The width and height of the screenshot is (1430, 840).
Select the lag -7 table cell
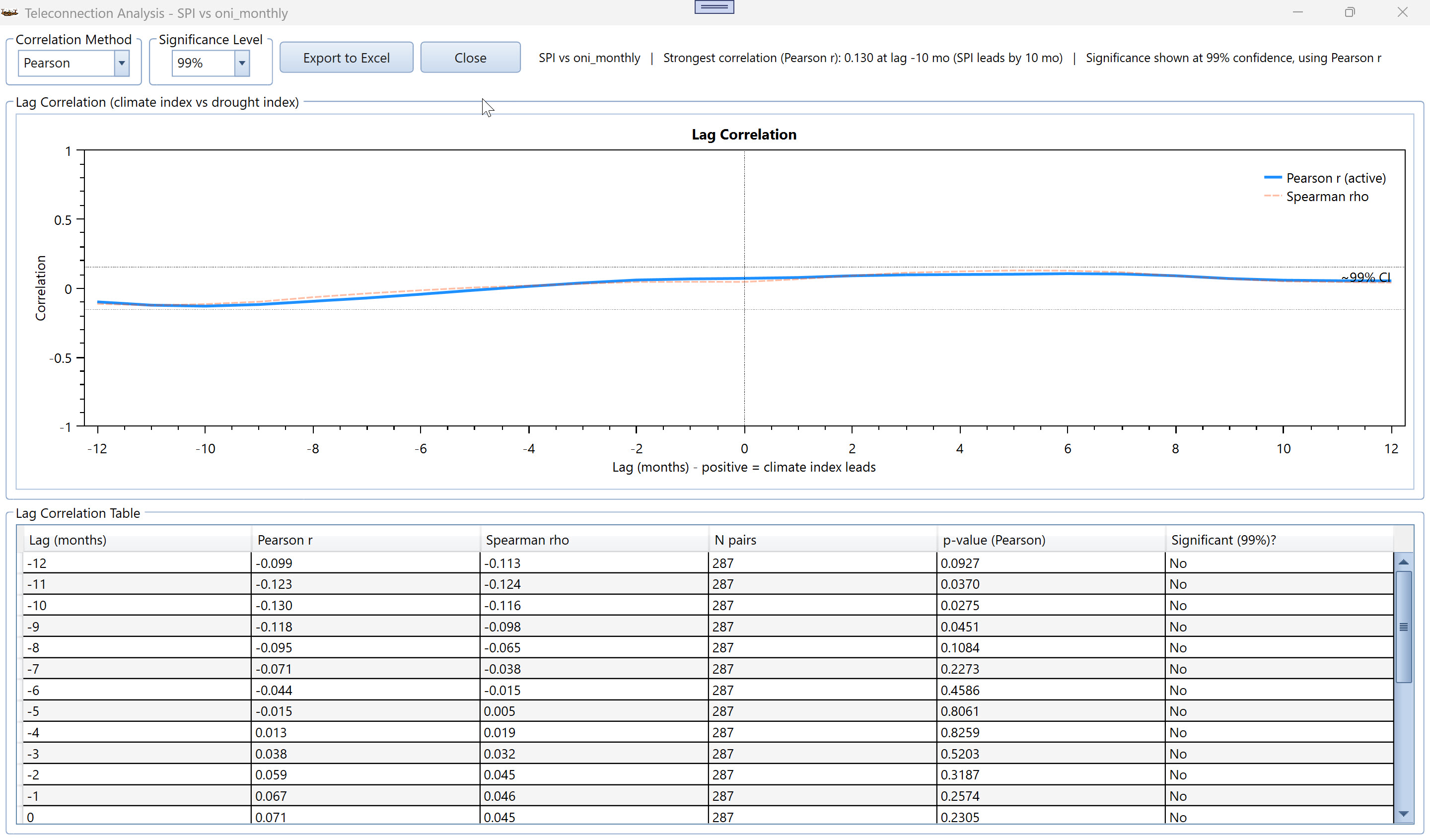point(137,669)
